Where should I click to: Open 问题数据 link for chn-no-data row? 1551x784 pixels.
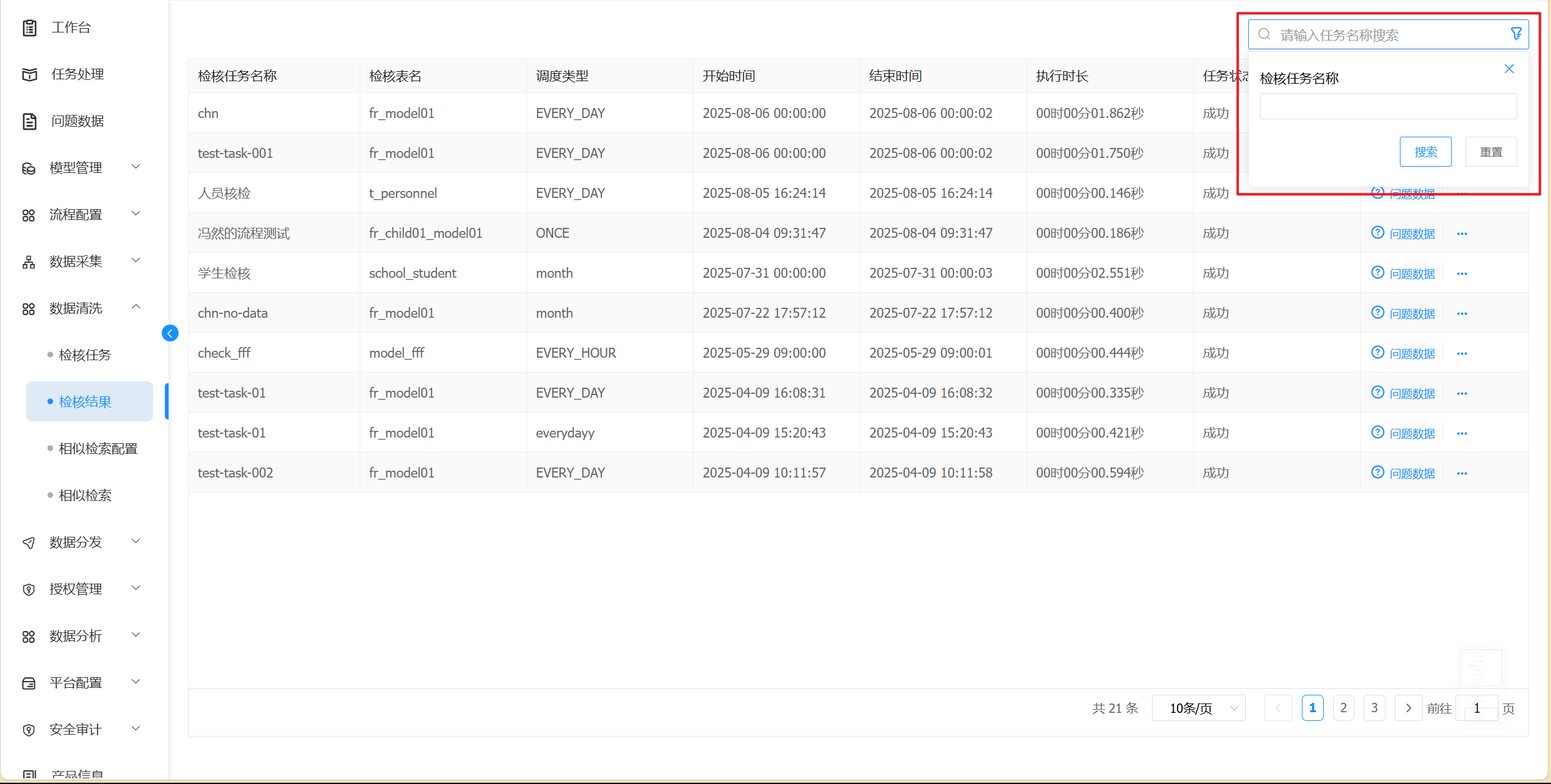[1412, 313]
